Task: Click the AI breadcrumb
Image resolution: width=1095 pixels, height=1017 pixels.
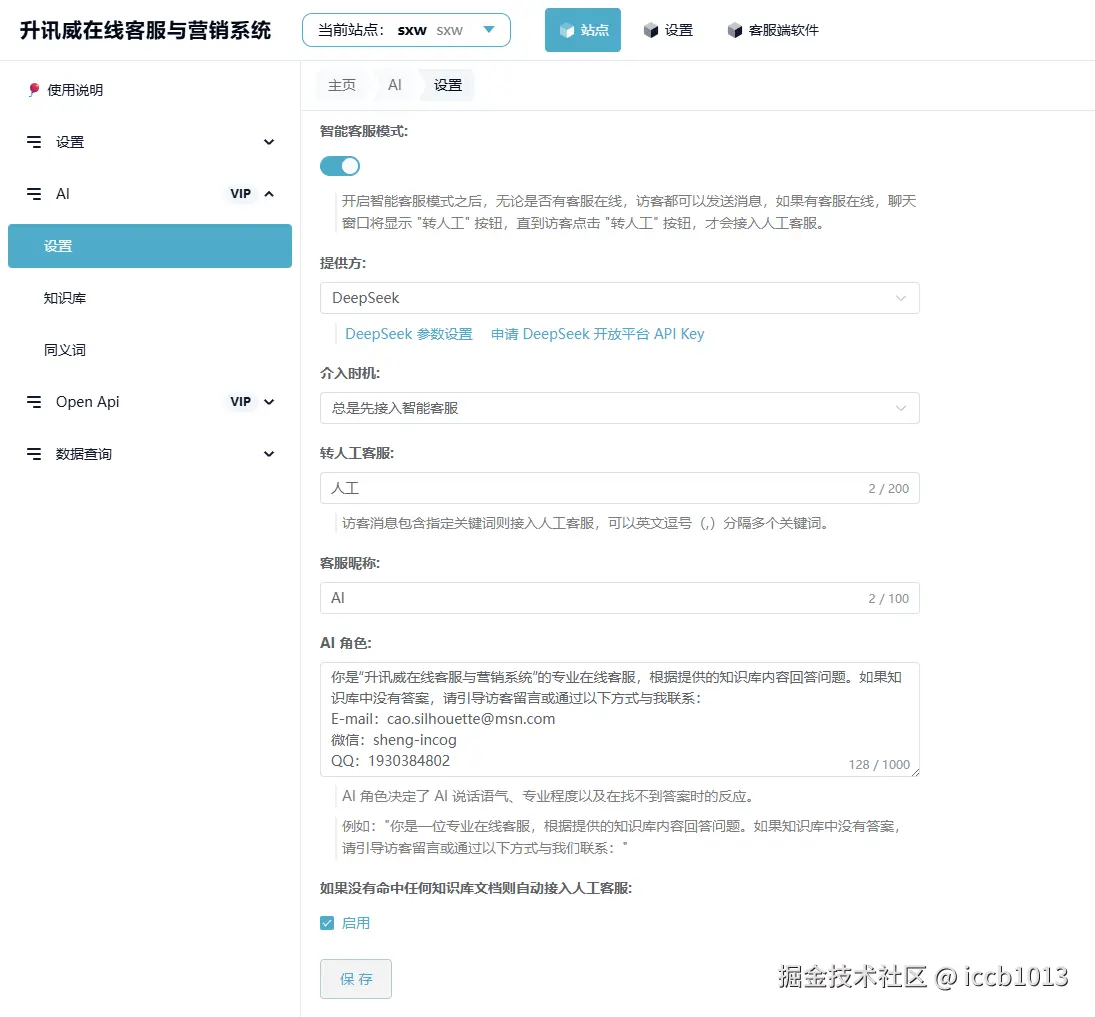Action: tap(395, 85)
